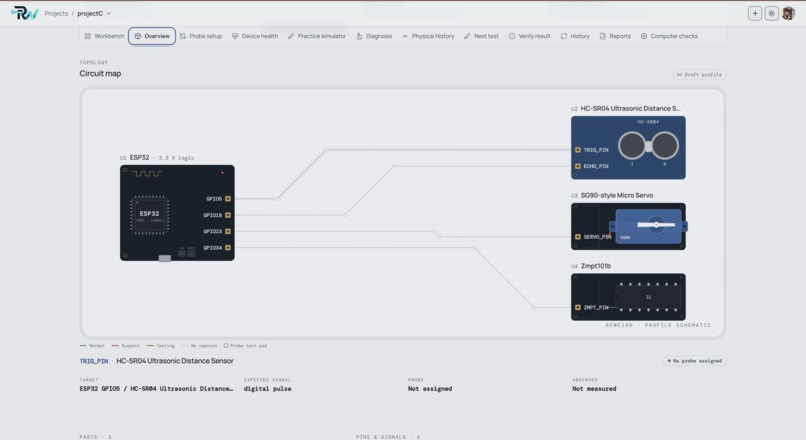Click the No probe assigned badge
The image size is (806, 440).
(694, 361)
